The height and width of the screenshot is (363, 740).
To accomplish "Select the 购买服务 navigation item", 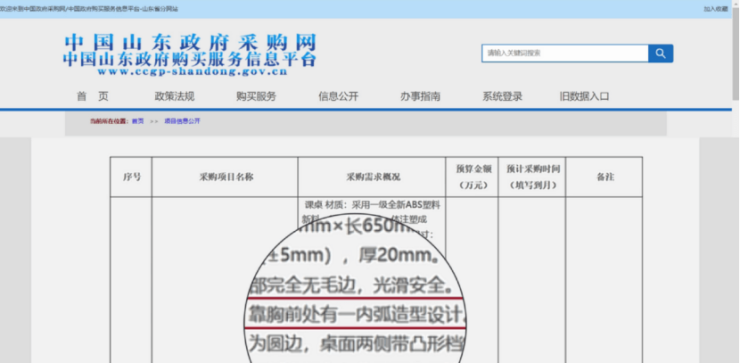I will pos(256,97).
